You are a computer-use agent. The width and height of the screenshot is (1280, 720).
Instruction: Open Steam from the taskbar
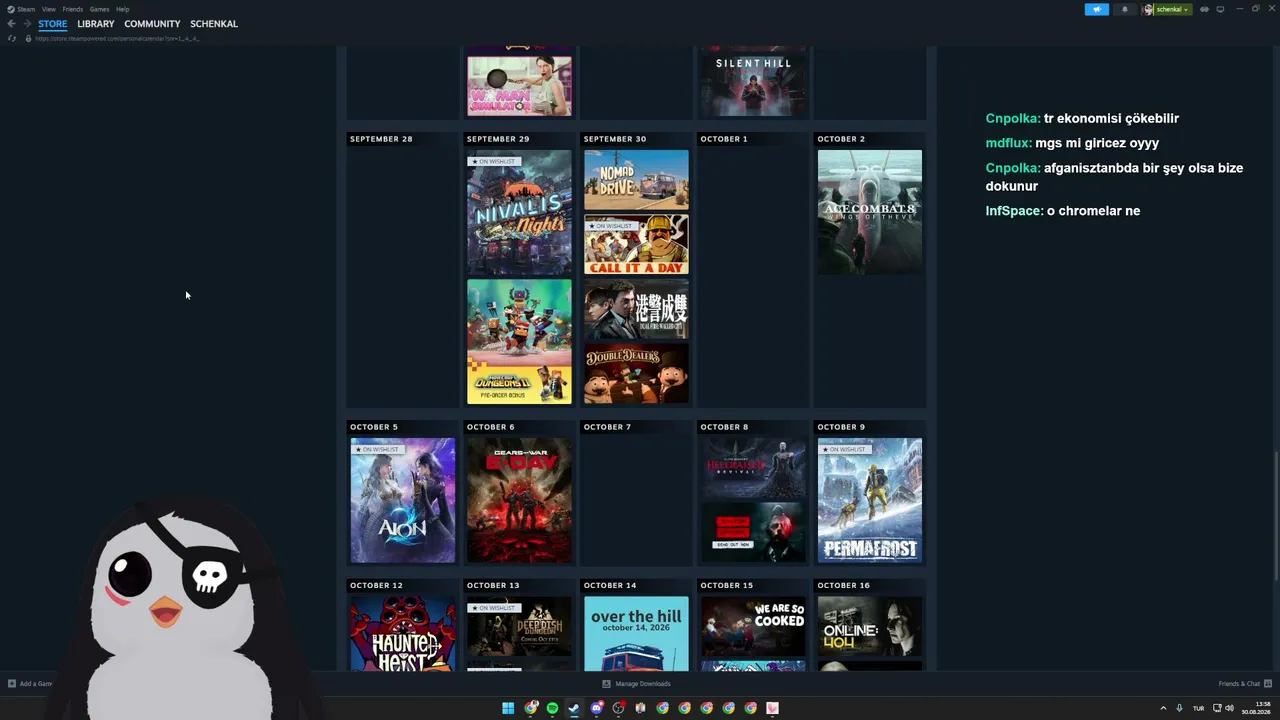pyautogui.click(x=574, y=708)
